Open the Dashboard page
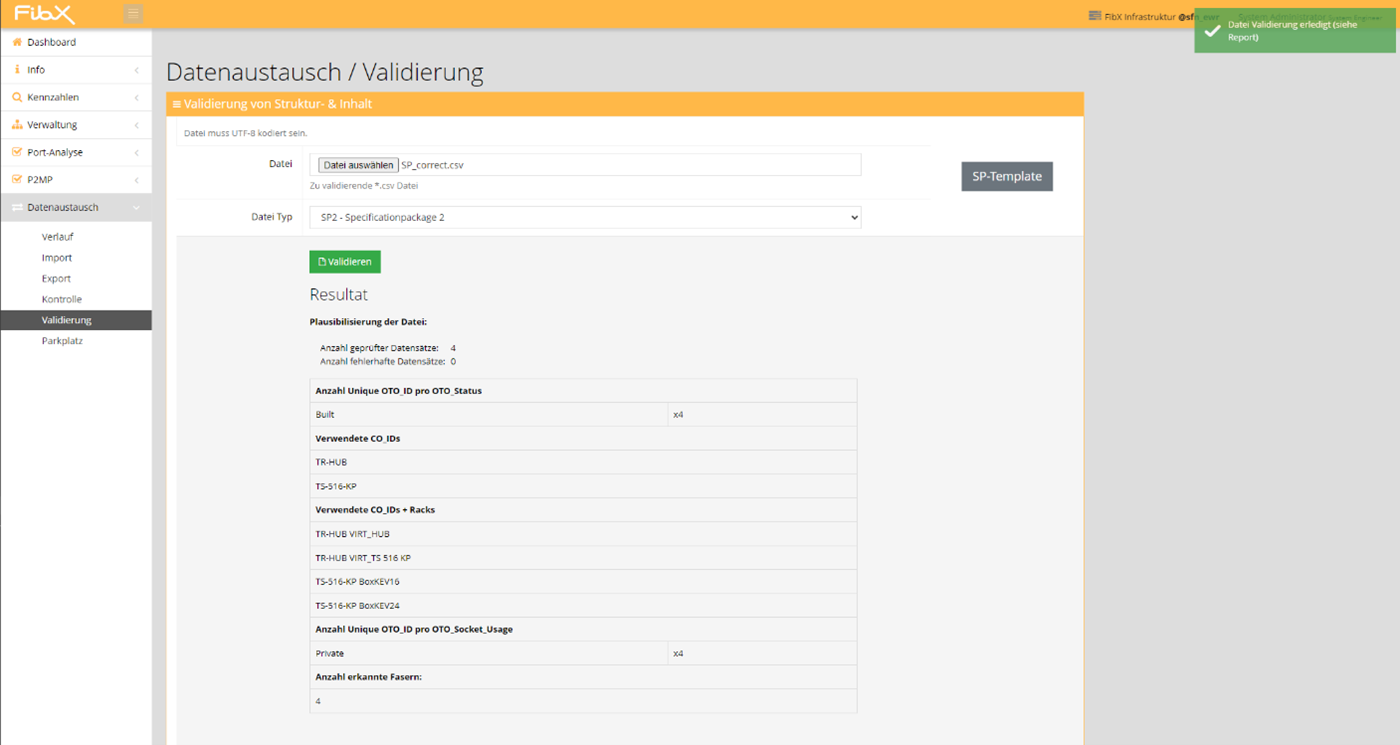 pos(52,42)
